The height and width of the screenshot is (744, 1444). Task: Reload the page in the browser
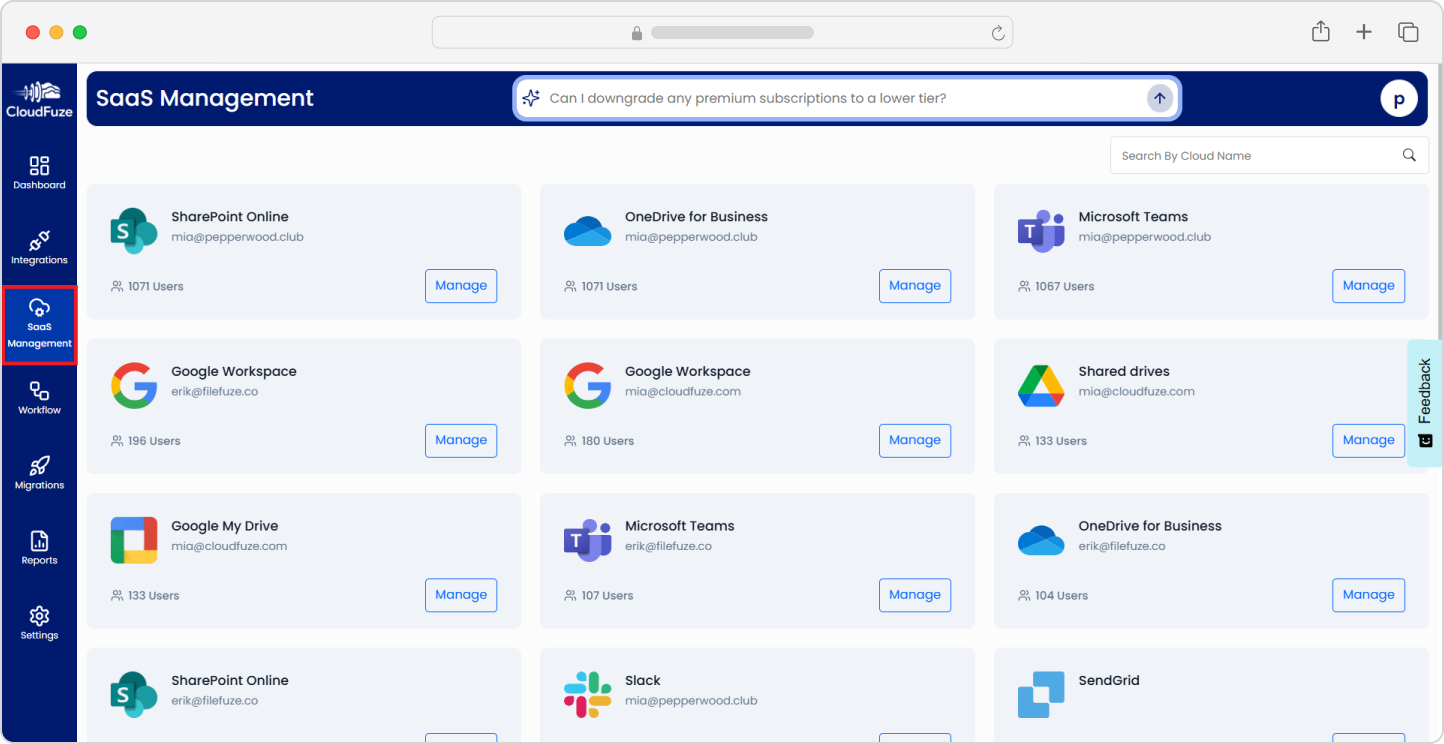tap(997, 33)
